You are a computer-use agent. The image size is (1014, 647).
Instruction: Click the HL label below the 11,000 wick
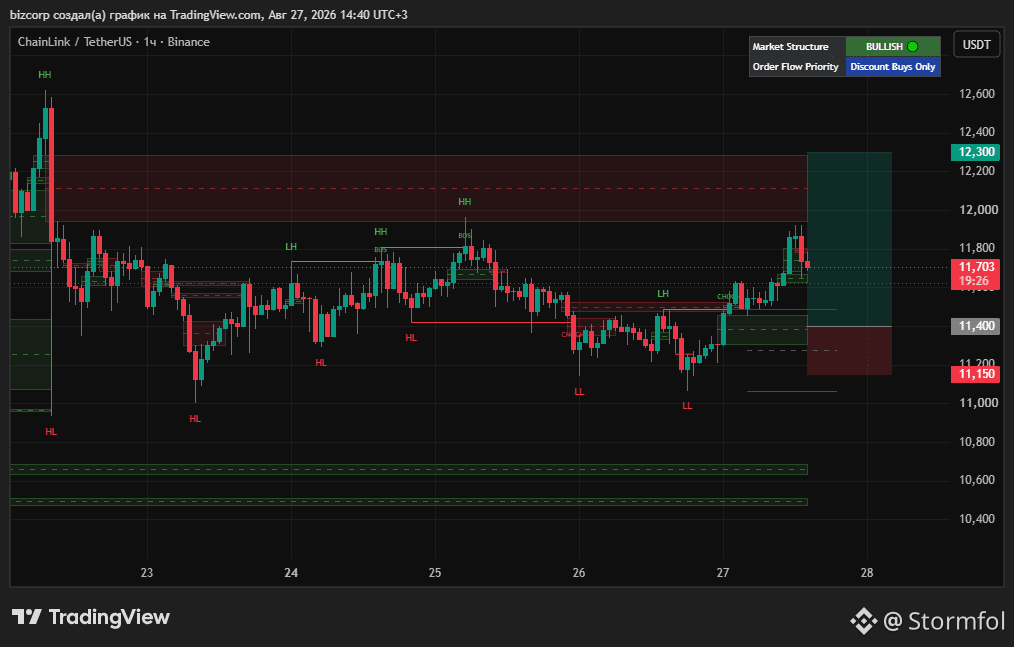[195, 419]
